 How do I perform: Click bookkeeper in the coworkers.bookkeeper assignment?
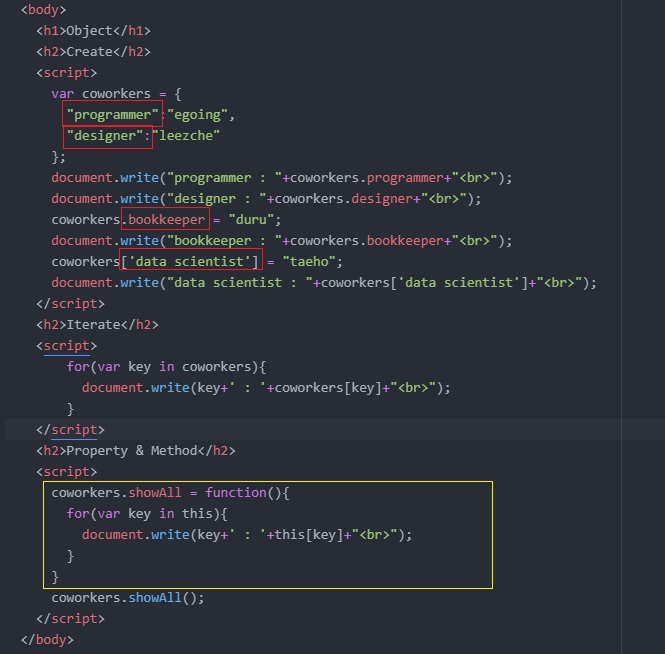(166, 220)
